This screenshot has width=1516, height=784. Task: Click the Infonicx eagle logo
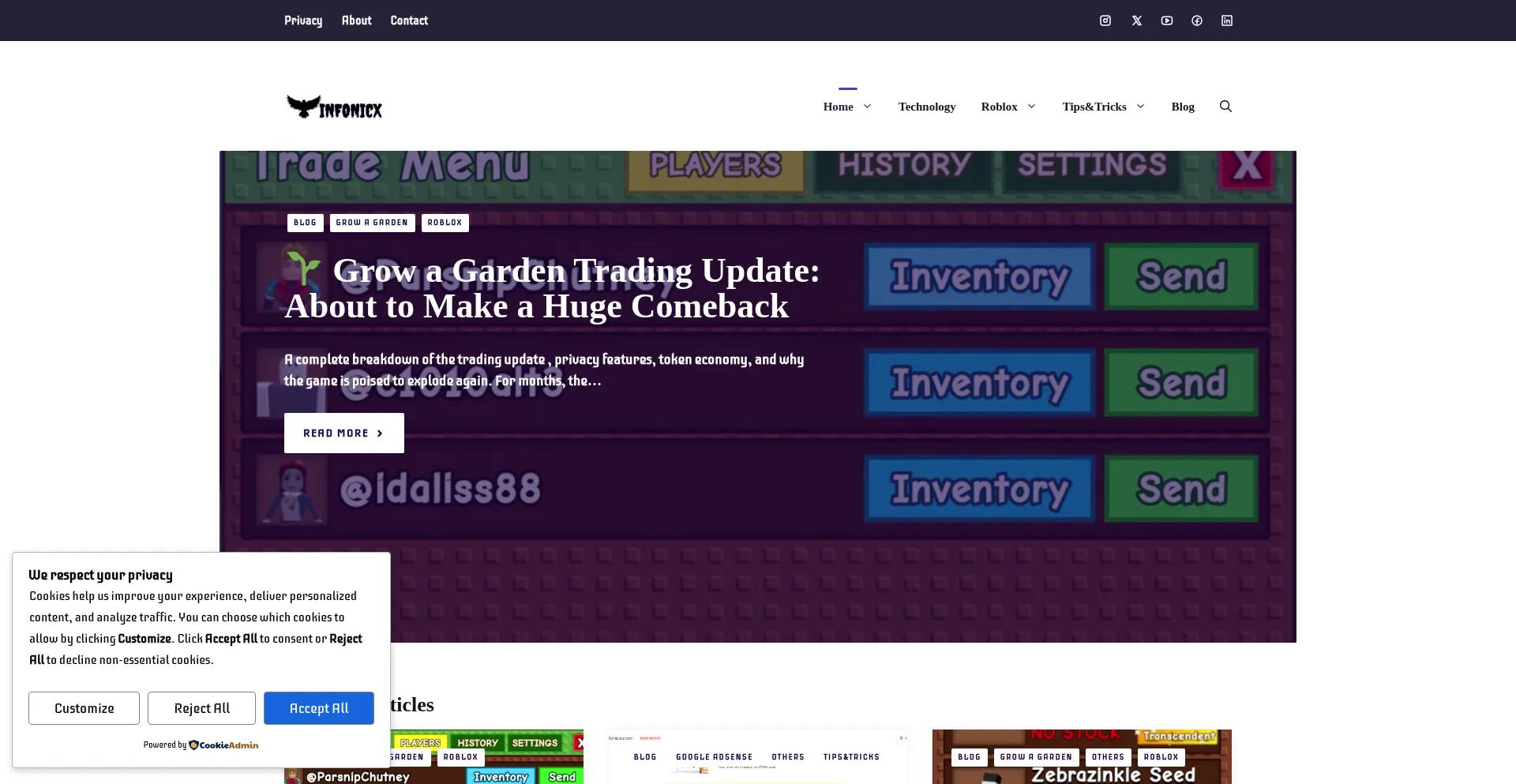(334, 107)
